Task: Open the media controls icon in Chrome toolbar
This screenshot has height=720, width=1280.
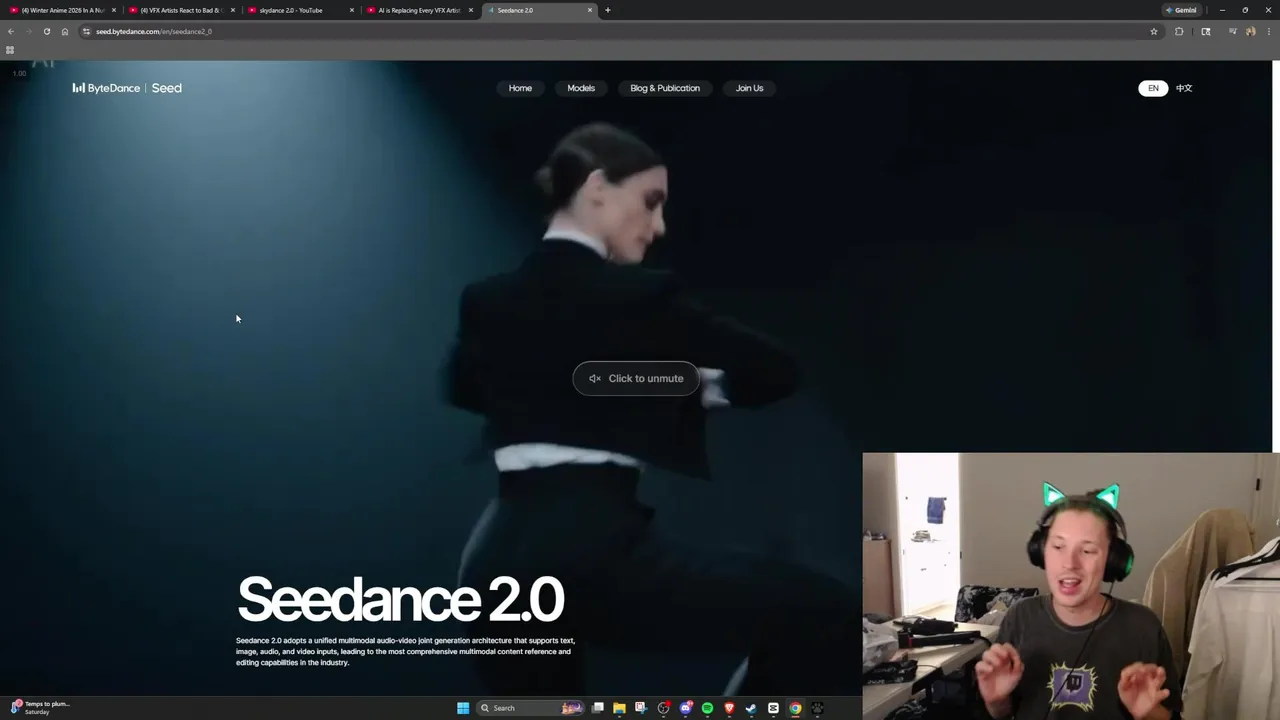Action: [1233, 31]
